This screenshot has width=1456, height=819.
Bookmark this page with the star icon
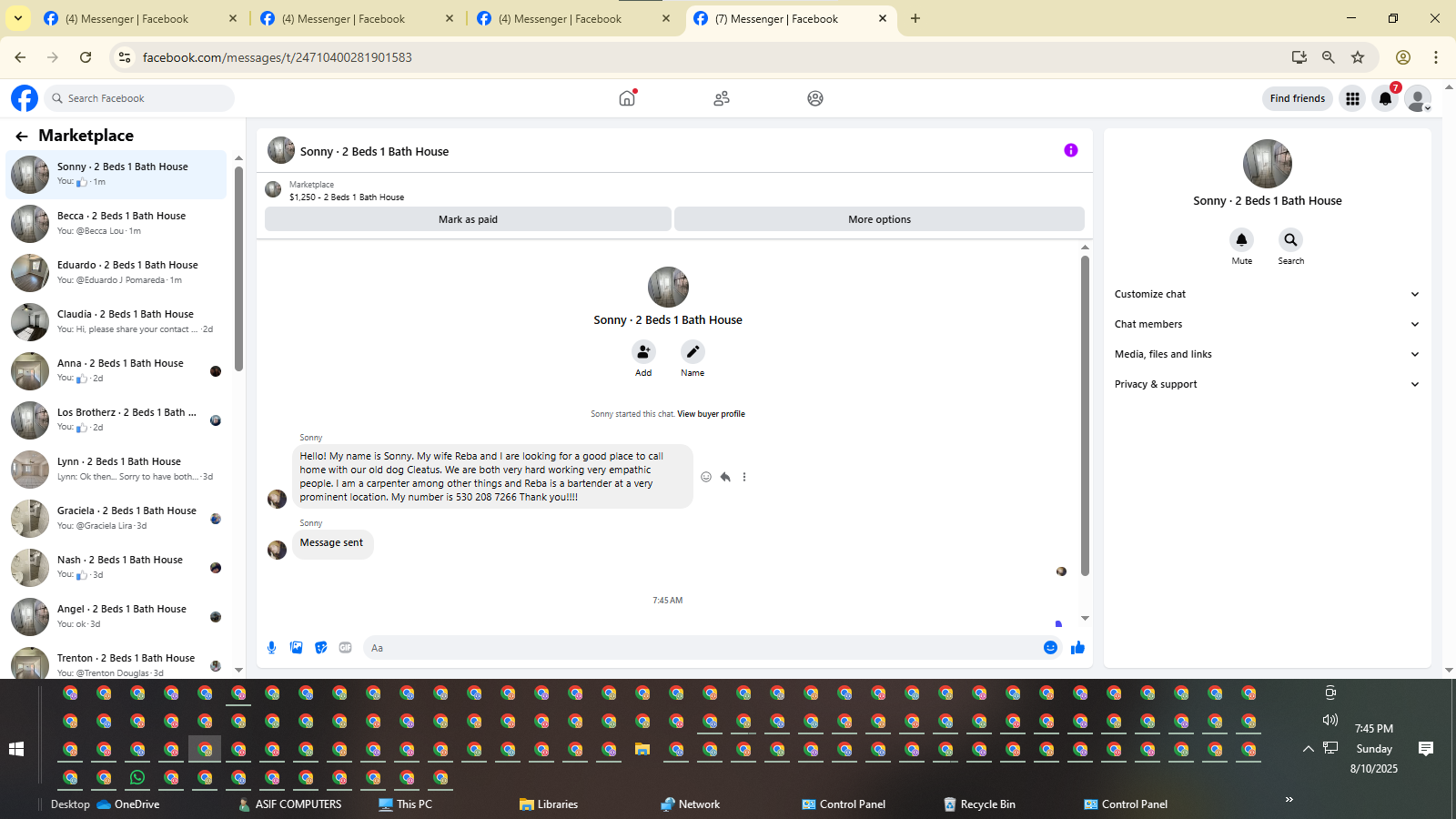(x=1358, y=57)
